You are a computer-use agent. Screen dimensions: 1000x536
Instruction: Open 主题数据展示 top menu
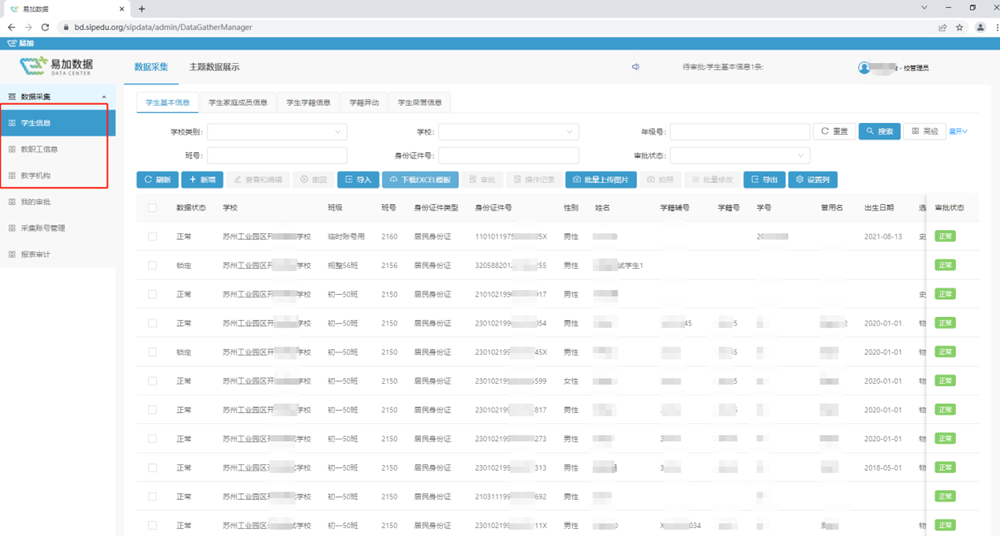pyautogui.click(x=214, y=67)
